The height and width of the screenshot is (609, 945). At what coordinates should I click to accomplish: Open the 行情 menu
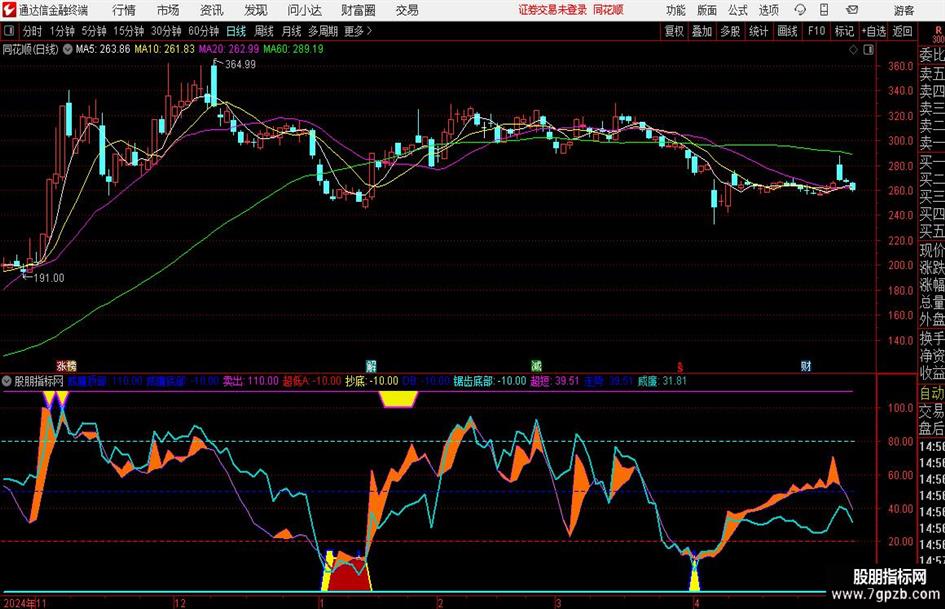tap(124, 10)
